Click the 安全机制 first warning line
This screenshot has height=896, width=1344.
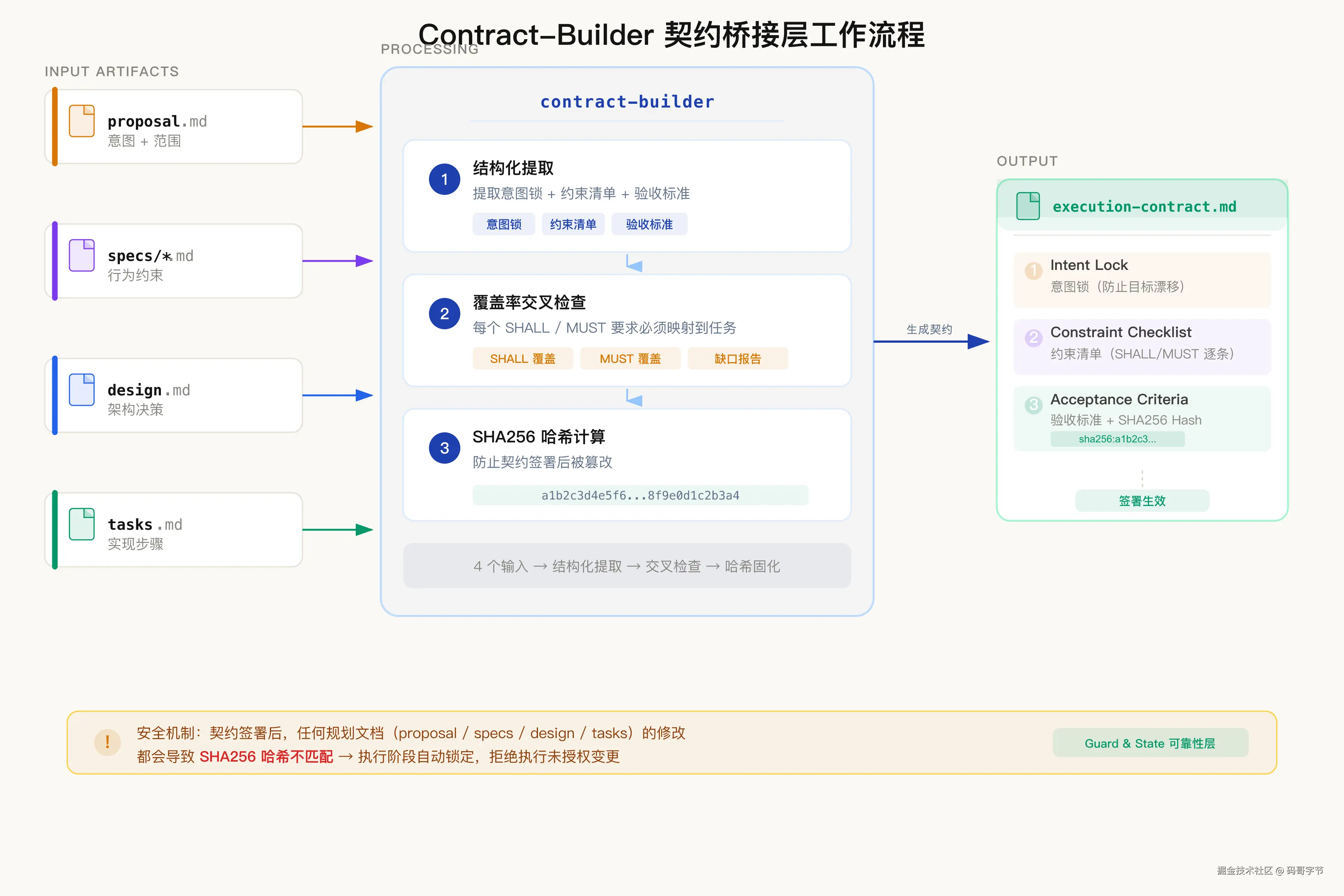[411, 733]
